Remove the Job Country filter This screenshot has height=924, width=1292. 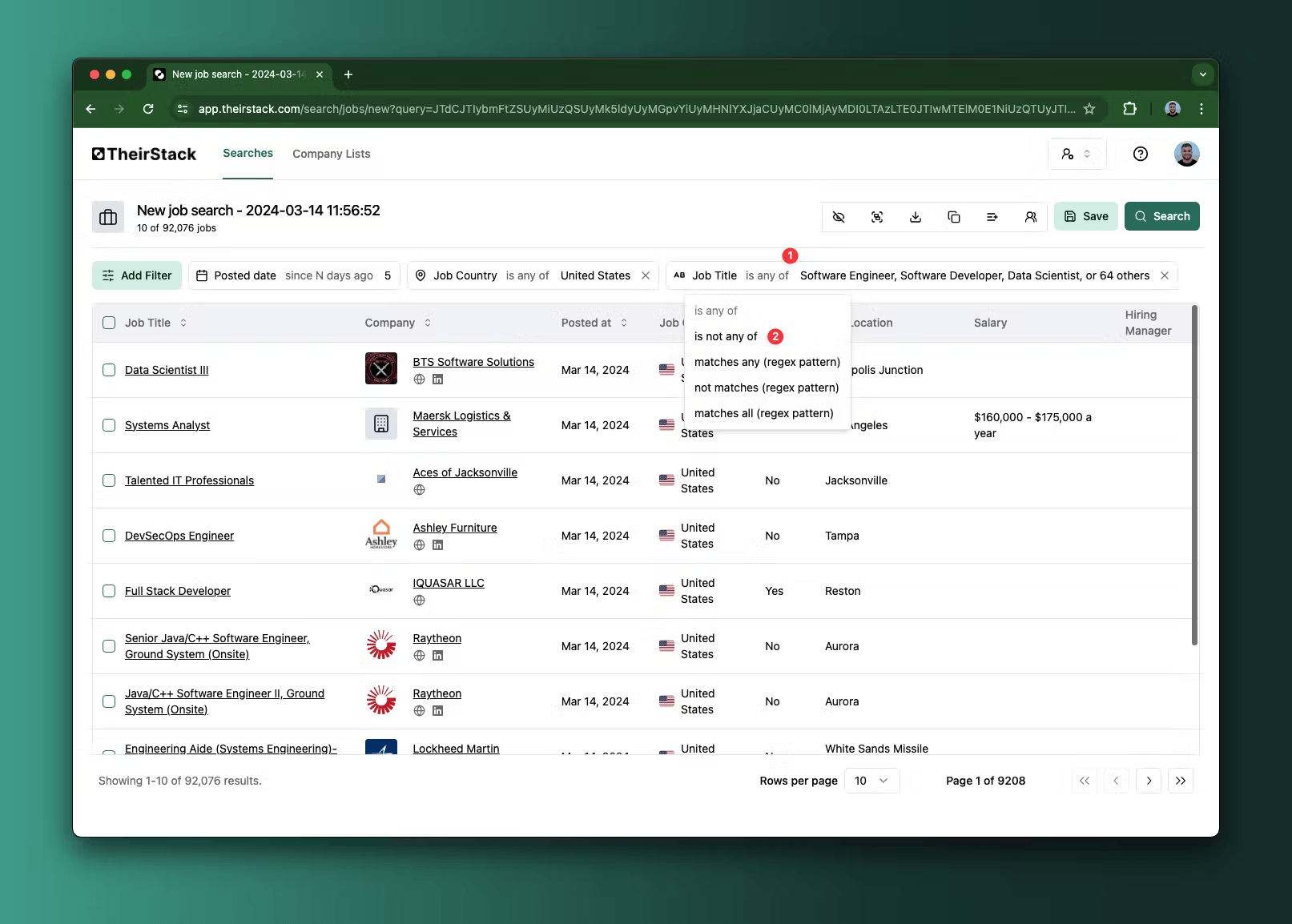pyautogui.click(x=646, y=275)
